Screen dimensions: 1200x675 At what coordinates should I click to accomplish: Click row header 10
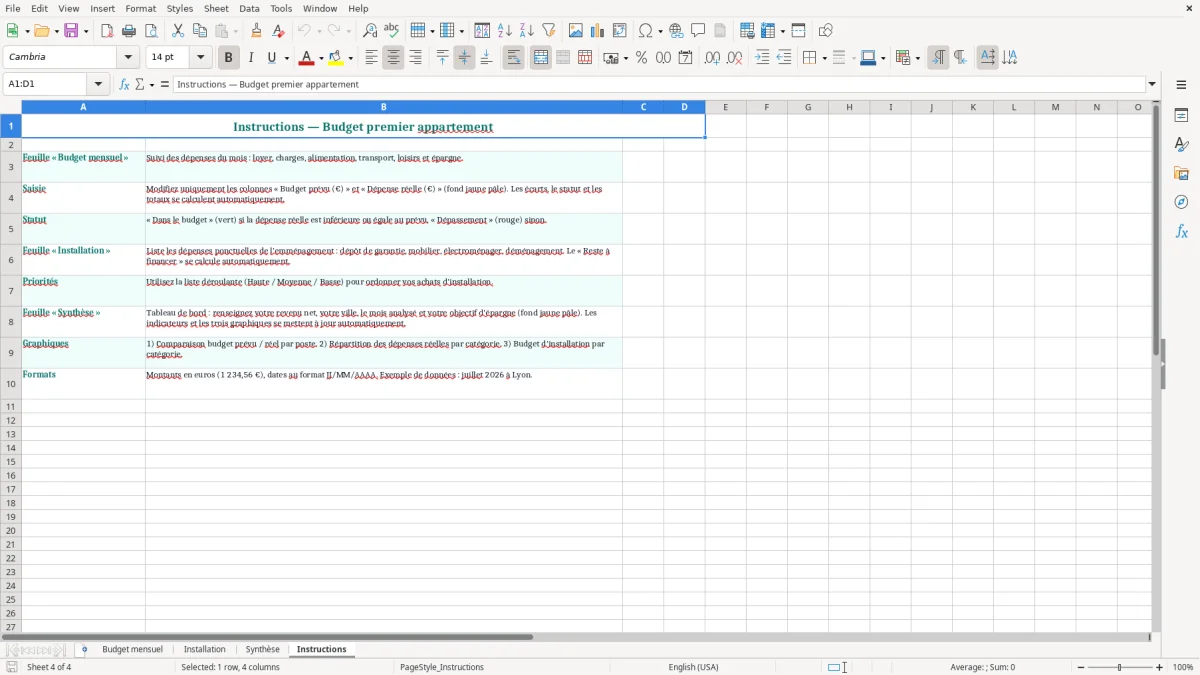coord(10,384)
